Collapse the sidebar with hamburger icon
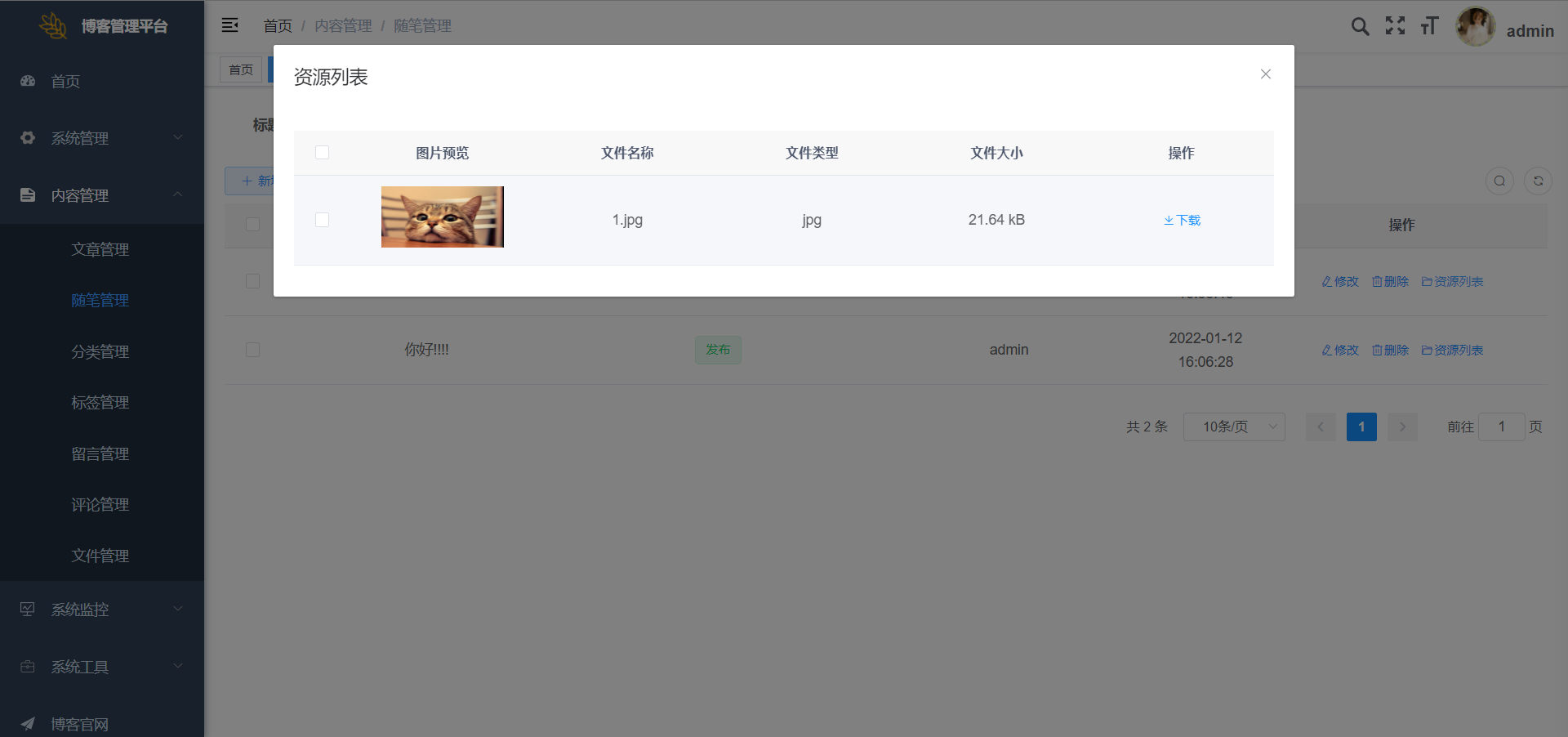The image size is (1568, 737). (230, 25)
